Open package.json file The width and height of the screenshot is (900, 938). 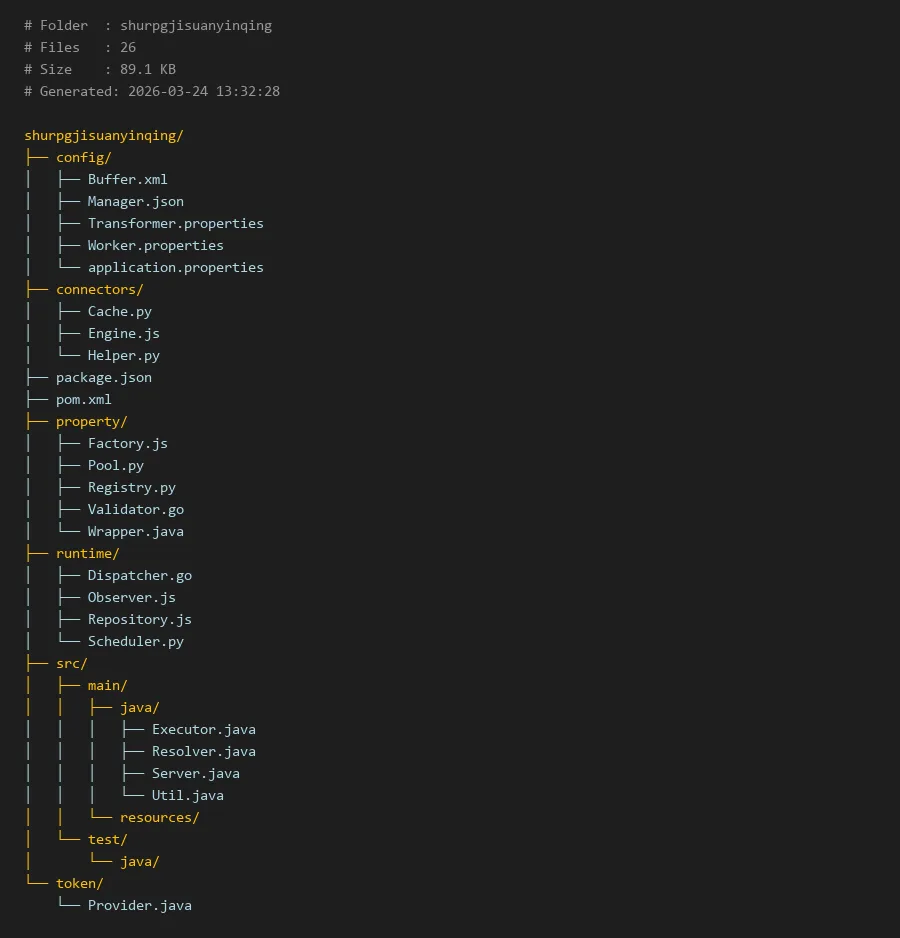click(x=103, y=377)
